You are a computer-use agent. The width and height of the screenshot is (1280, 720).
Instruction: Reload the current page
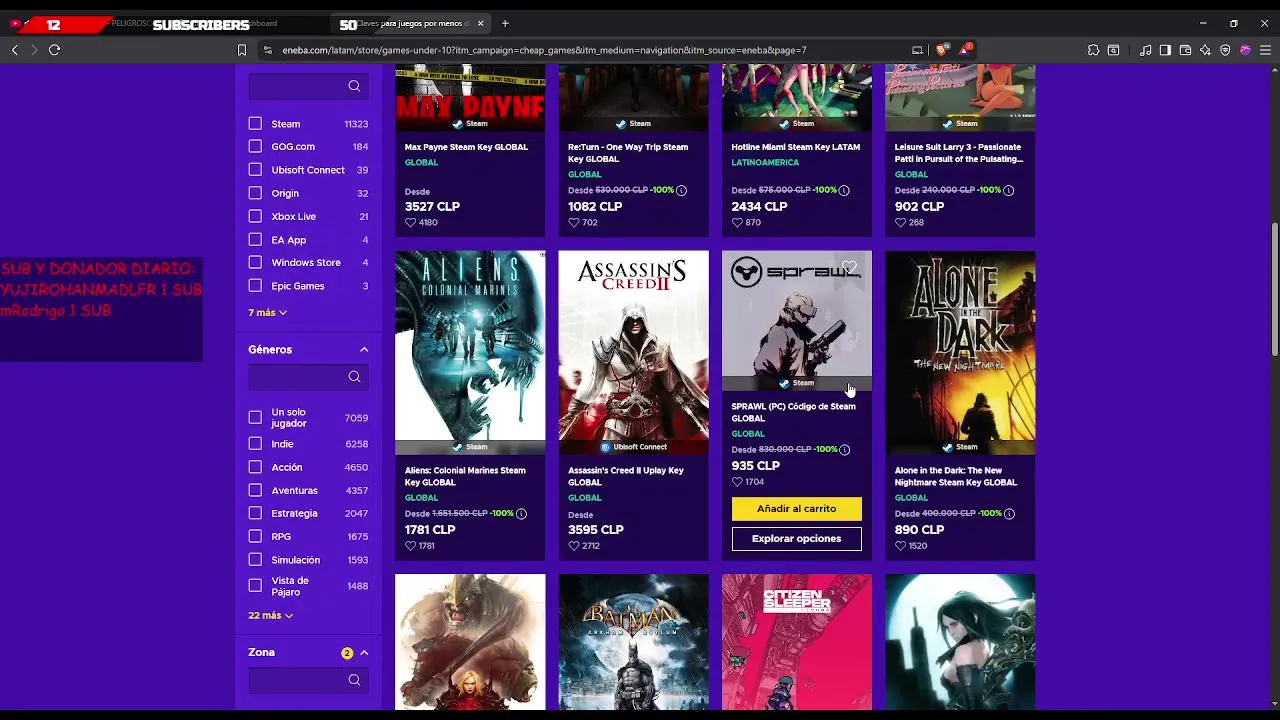[54, 50]
